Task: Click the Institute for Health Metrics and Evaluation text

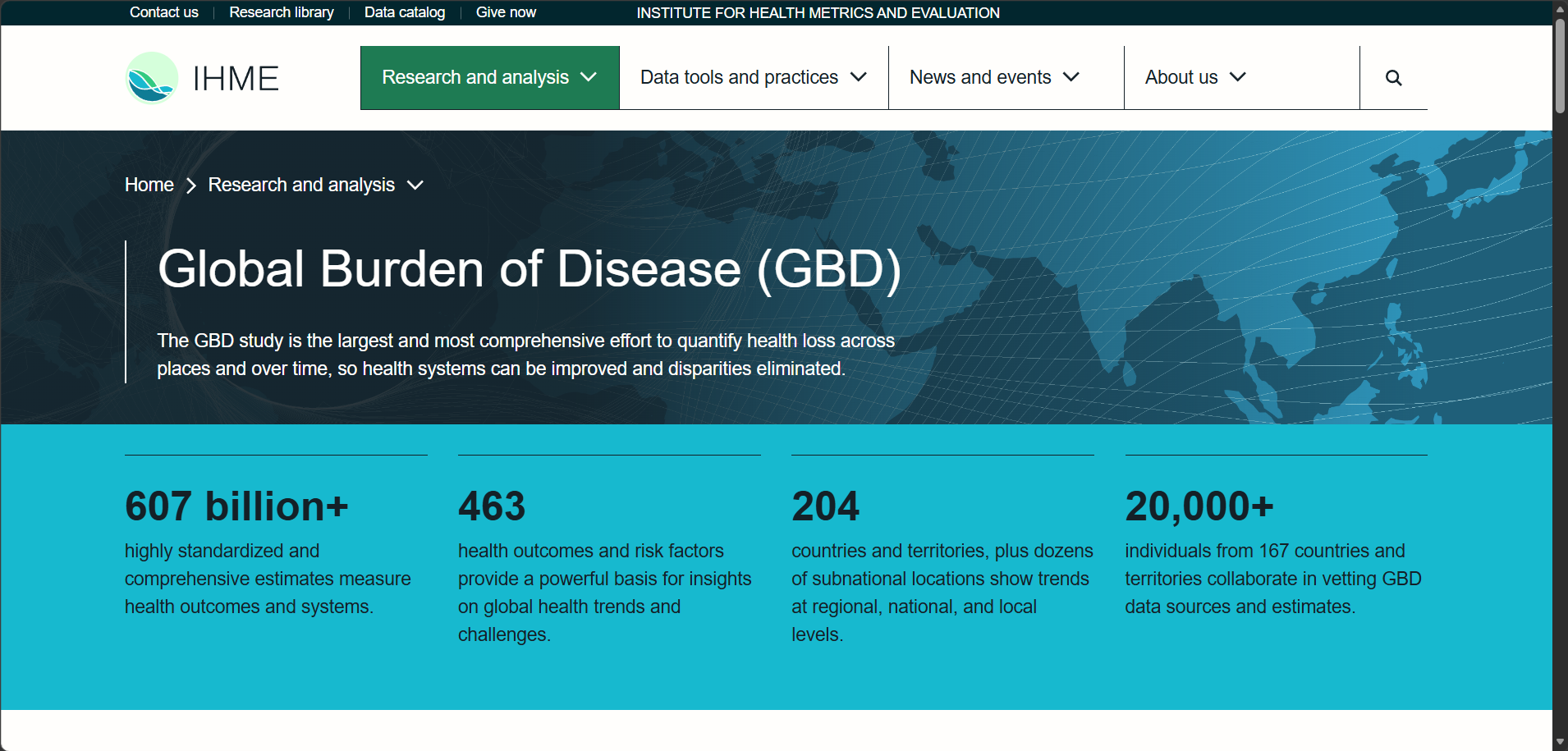Action: pos(818,12)
